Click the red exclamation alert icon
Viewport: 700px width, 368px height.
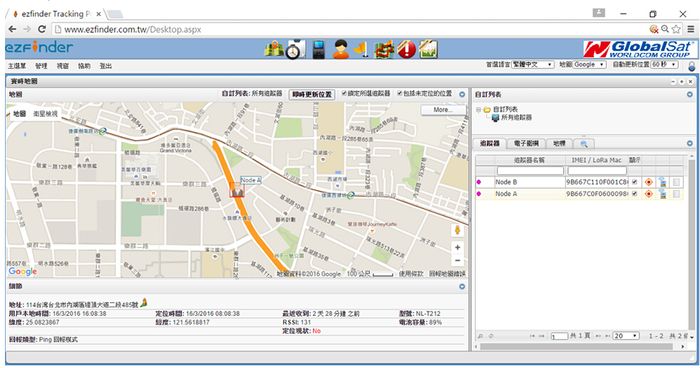click(x=406, y=49)
